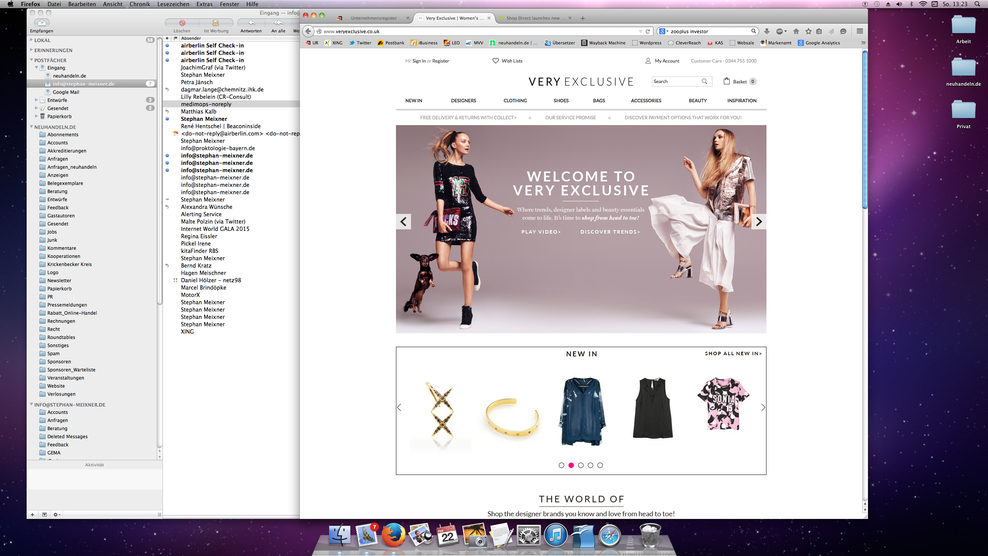Open System Preferences from the Dock
The height and width of the screenshot is (556, 988).
[529, 535]
